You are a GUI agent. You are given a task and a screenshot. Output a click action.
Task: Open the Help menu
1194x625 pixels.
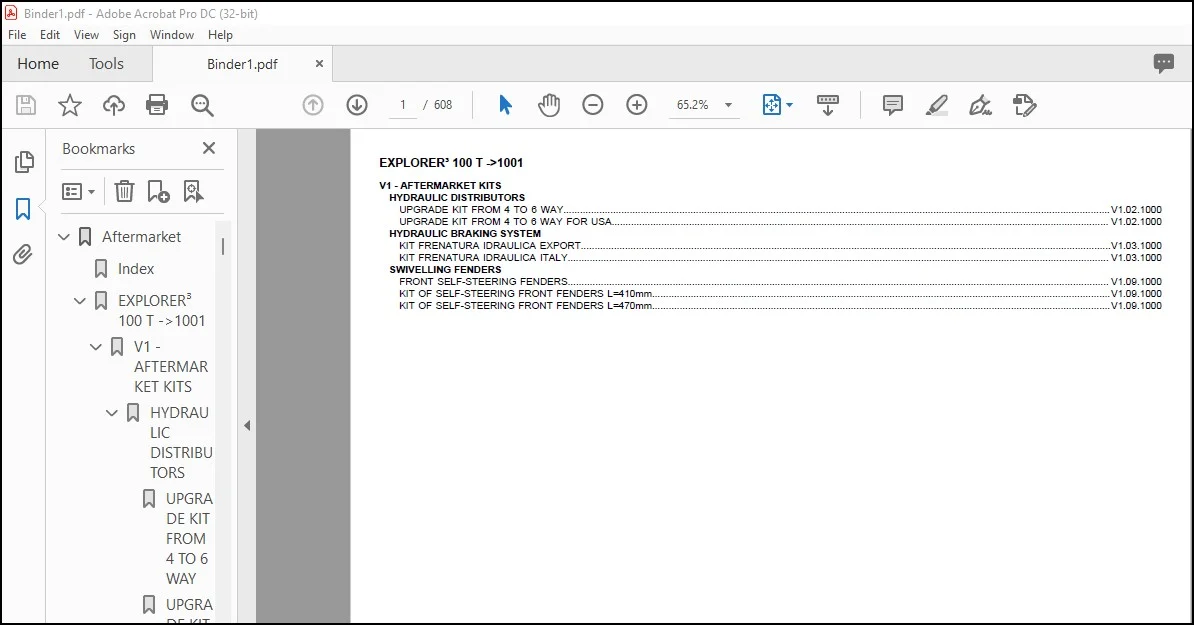(220, 35)
